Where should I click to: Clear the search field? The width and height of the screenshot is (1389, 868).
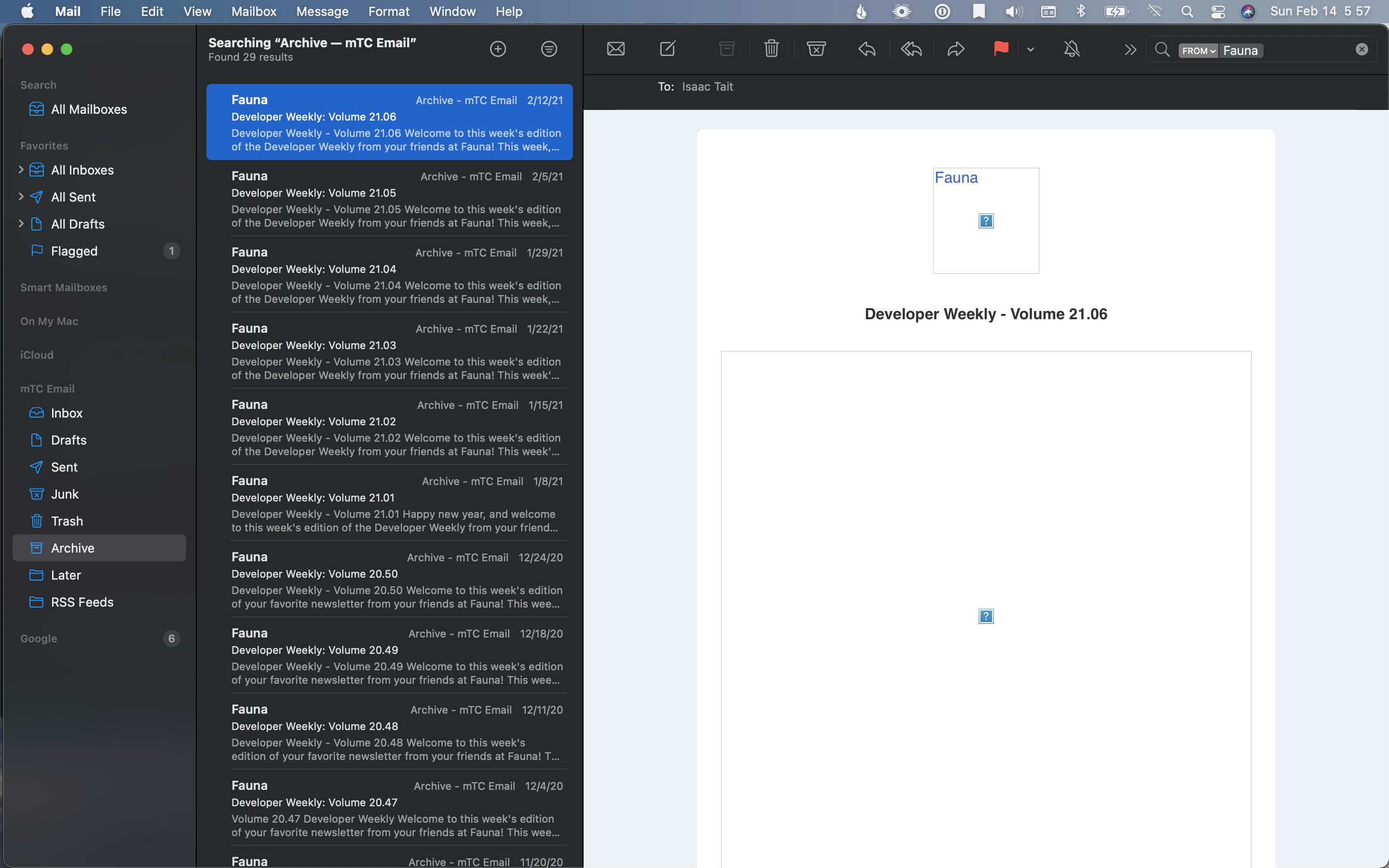click(x=1362, y=49)
